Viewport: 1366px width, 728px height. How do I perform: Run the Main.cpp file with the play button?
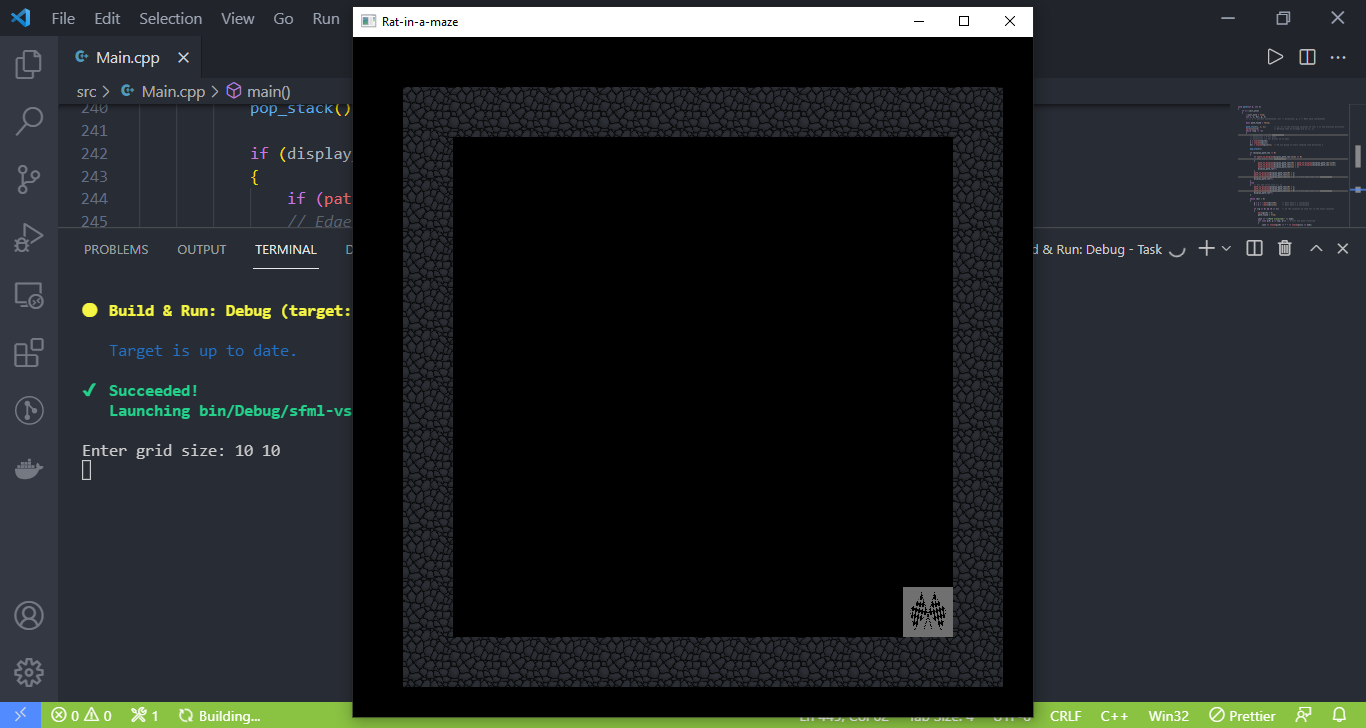(1274, 56)
